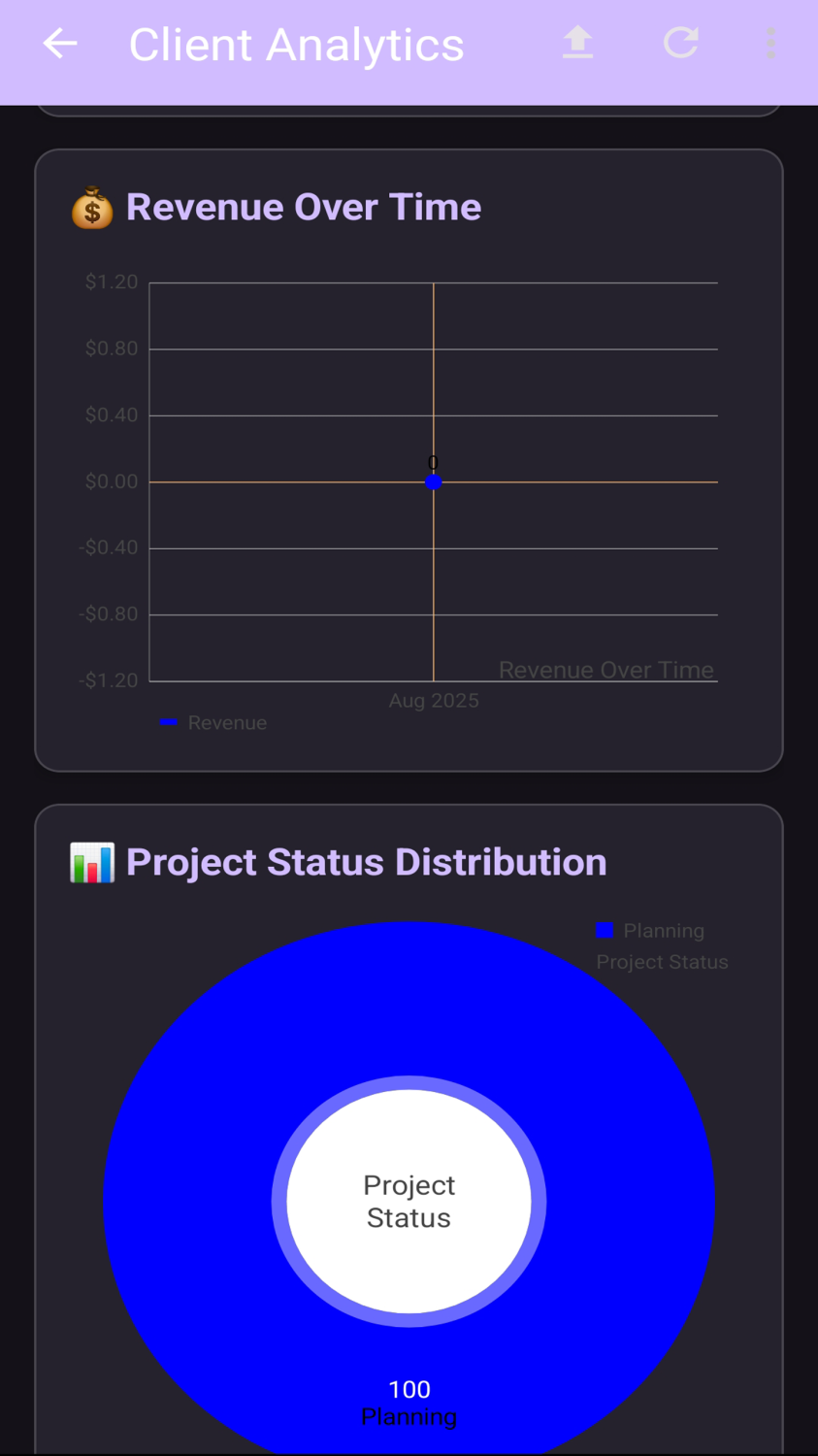The height and width of the screenshot is (1456, 818).
Task: Click the $1.20 y-axis label
Action: 112,282
